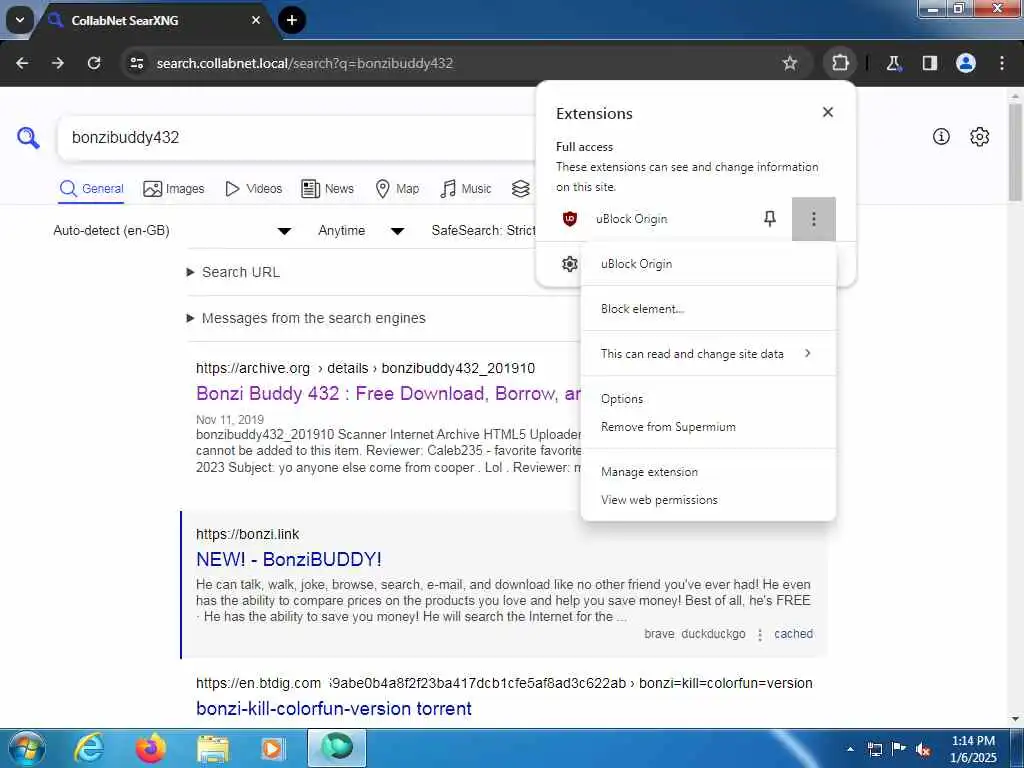Open bonzi-kill-colorfun-version torrent result
1024x768 pixels.
[334, 709]
